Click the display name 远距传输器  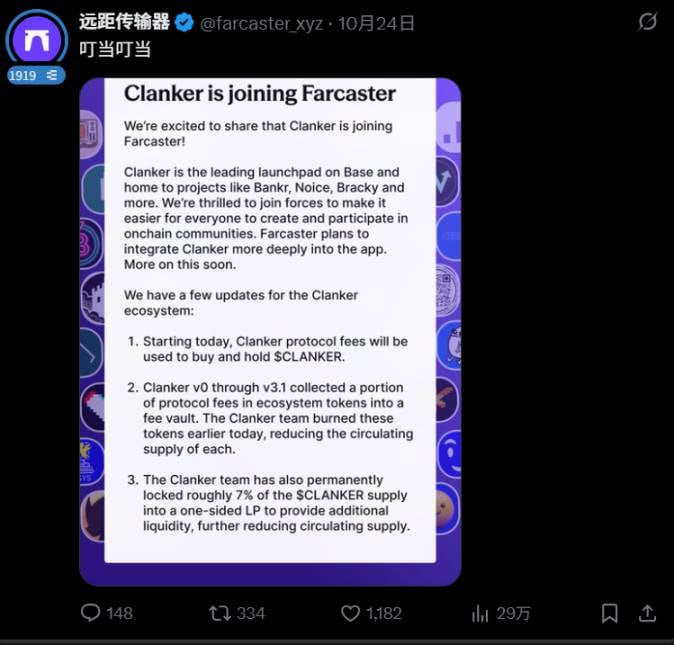125,22
